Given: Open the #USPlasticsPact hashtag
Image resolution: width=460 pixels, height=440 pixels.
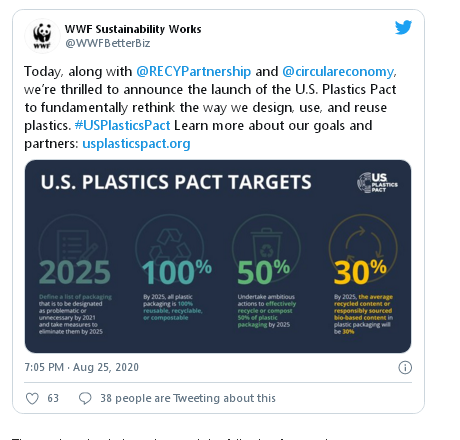Looking at the screenshot, I should [x=122, y=125].
